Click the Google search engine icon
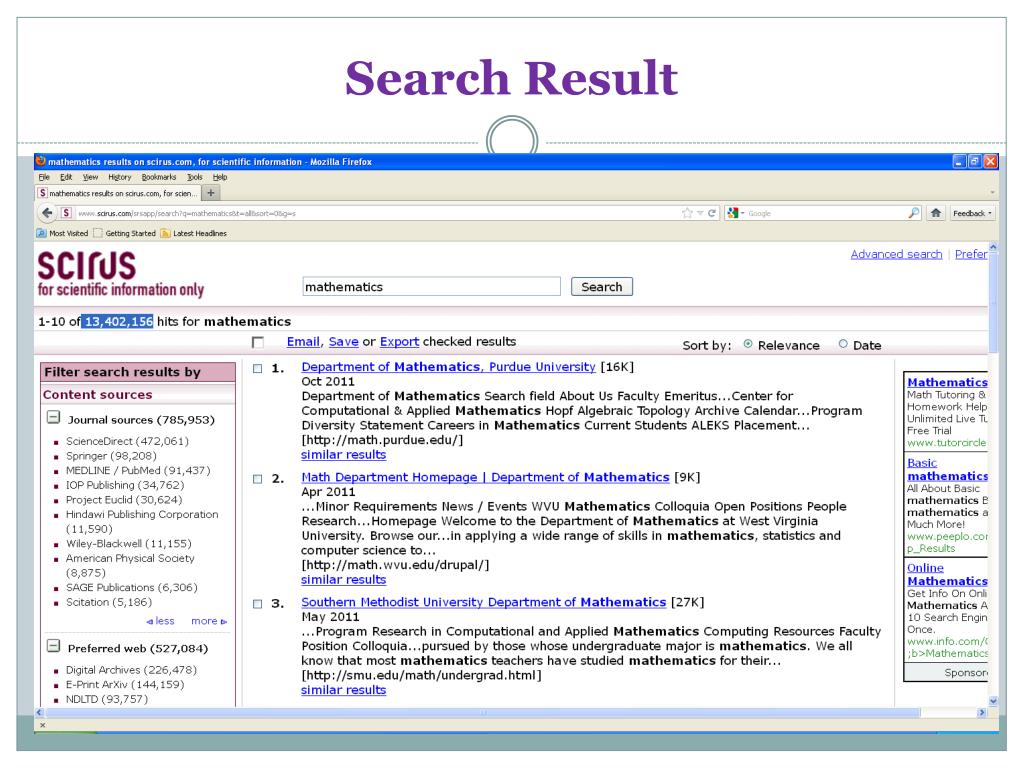Viewport: 1024px width, 768px height. pos(733,213)
